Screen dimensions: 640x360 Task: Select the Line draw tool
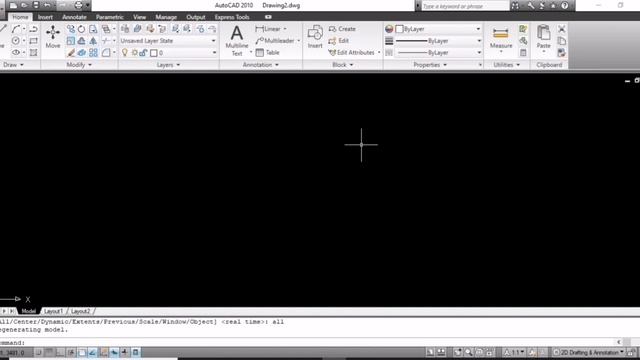2,29
